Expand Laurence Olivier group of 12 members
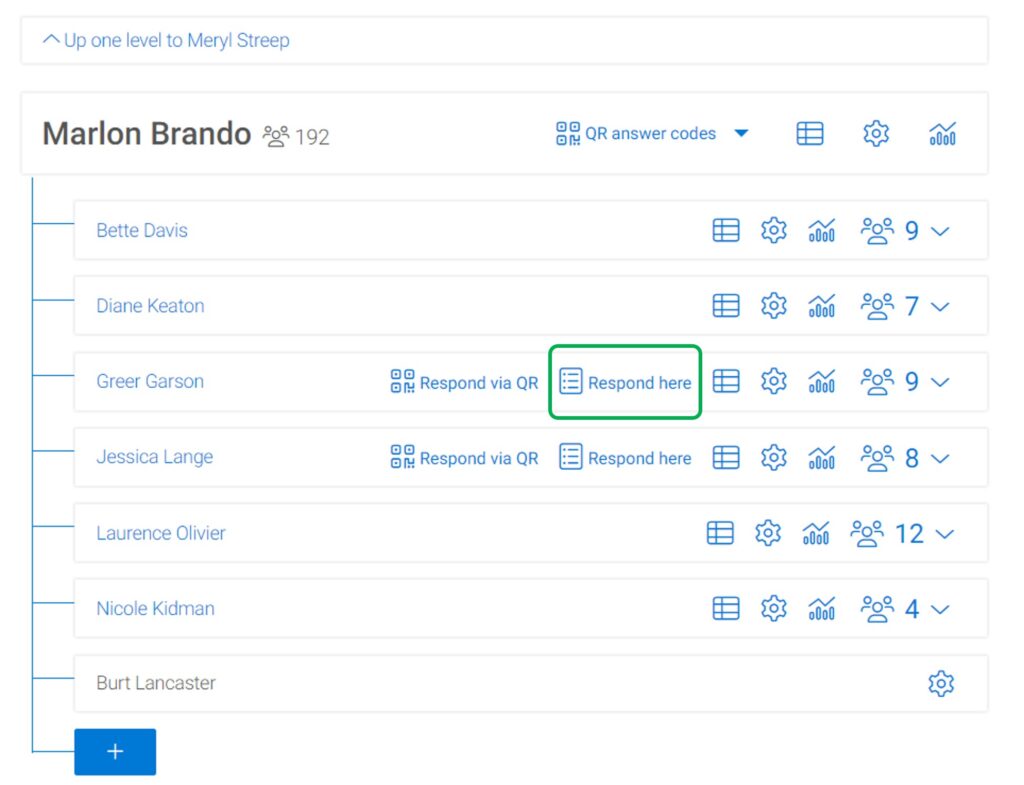This screenshot has width=1024, height=785. [944, 534]
